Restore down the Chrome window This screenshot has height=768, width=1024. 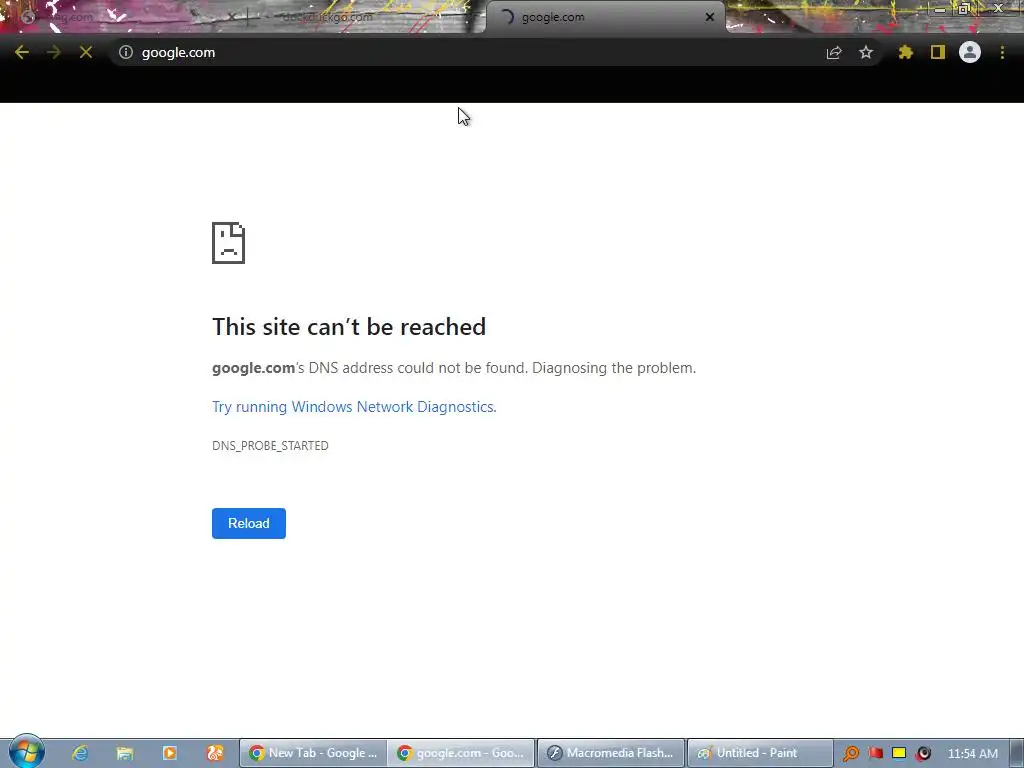point(964,9)
